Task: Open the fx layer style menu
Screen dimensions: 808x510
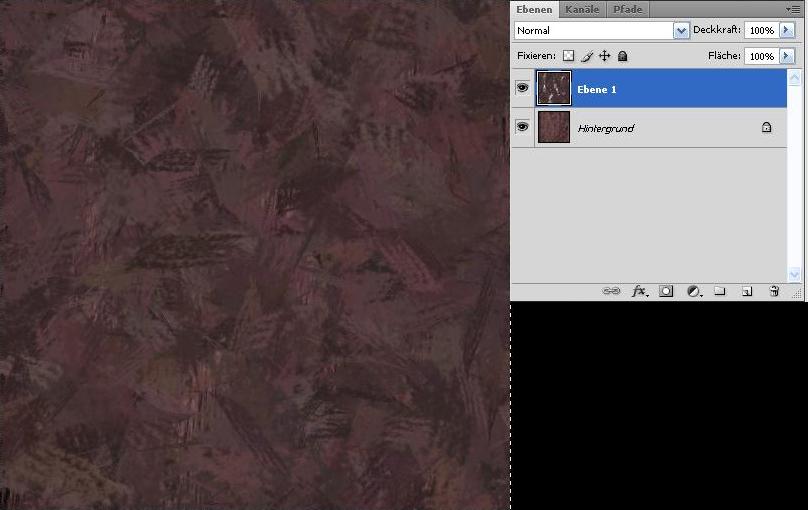Action: [x=639, y=291]
